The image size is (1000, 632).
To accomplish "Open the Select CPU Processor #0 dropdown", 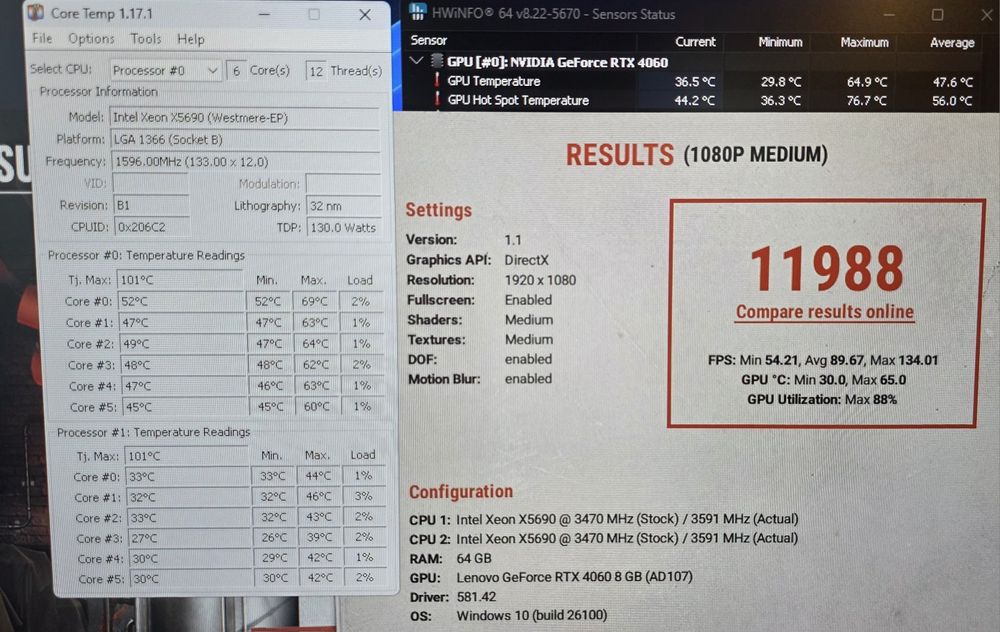I will coord(166,70).
